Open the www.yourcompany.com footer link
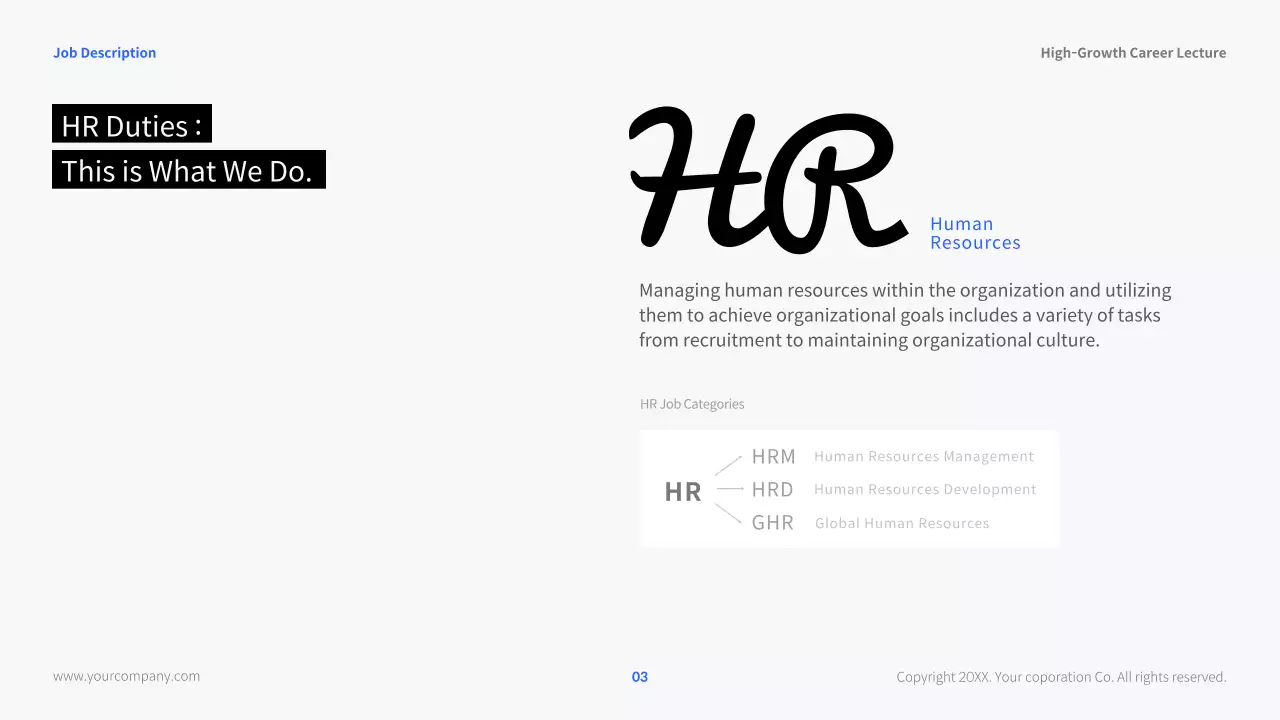 tap(126, 676)
